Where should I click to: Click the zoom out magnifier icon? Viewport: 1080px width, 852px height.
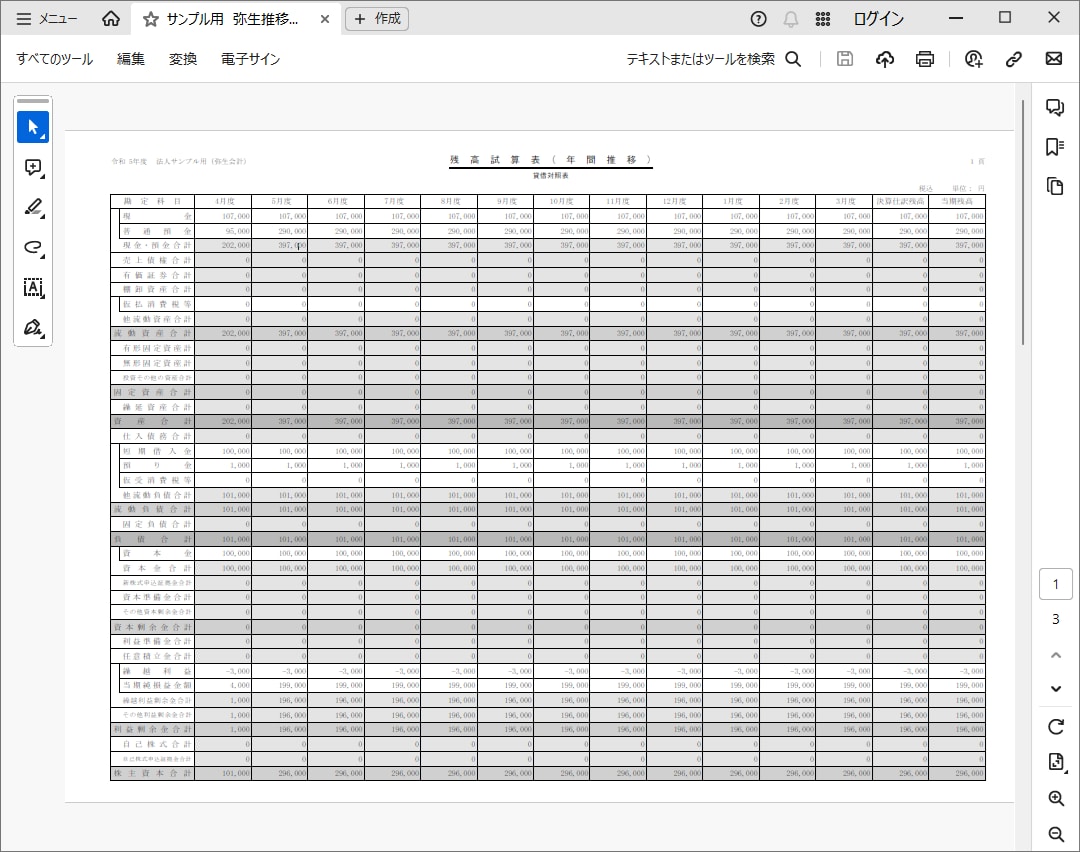click(1055, 834)
